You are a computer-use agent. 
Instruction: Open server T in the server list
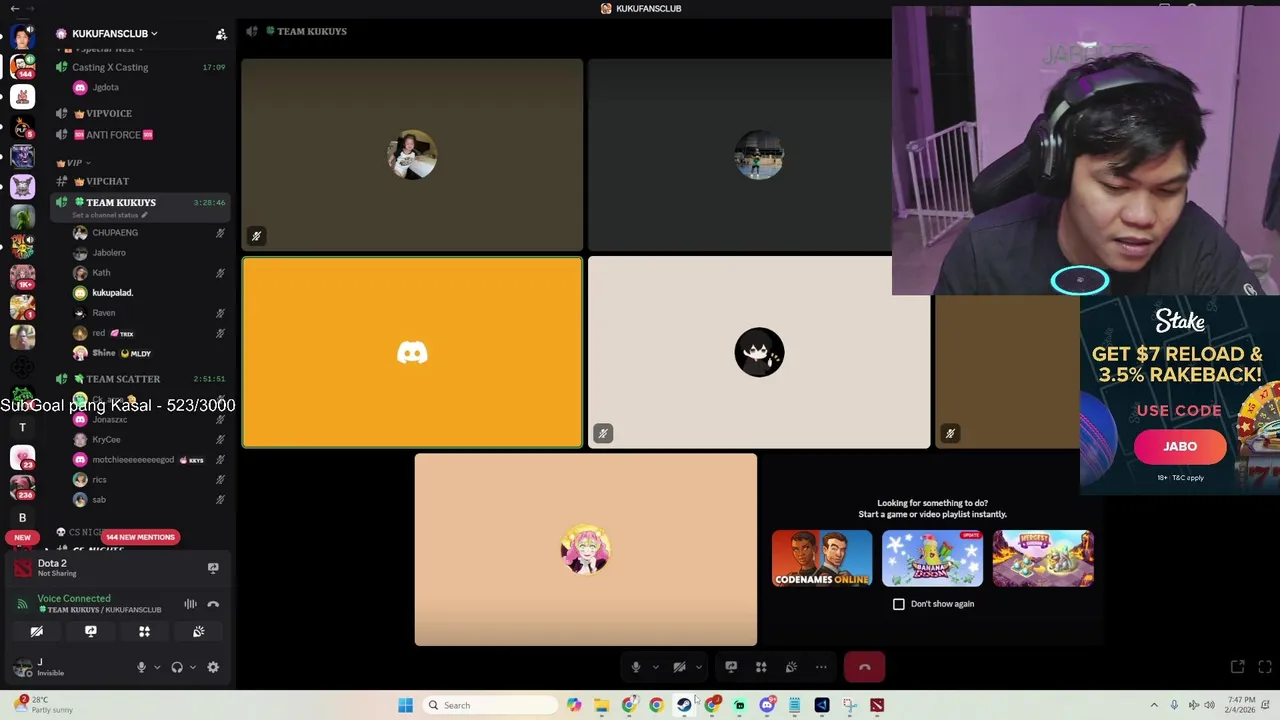click(x=22, y=427)
